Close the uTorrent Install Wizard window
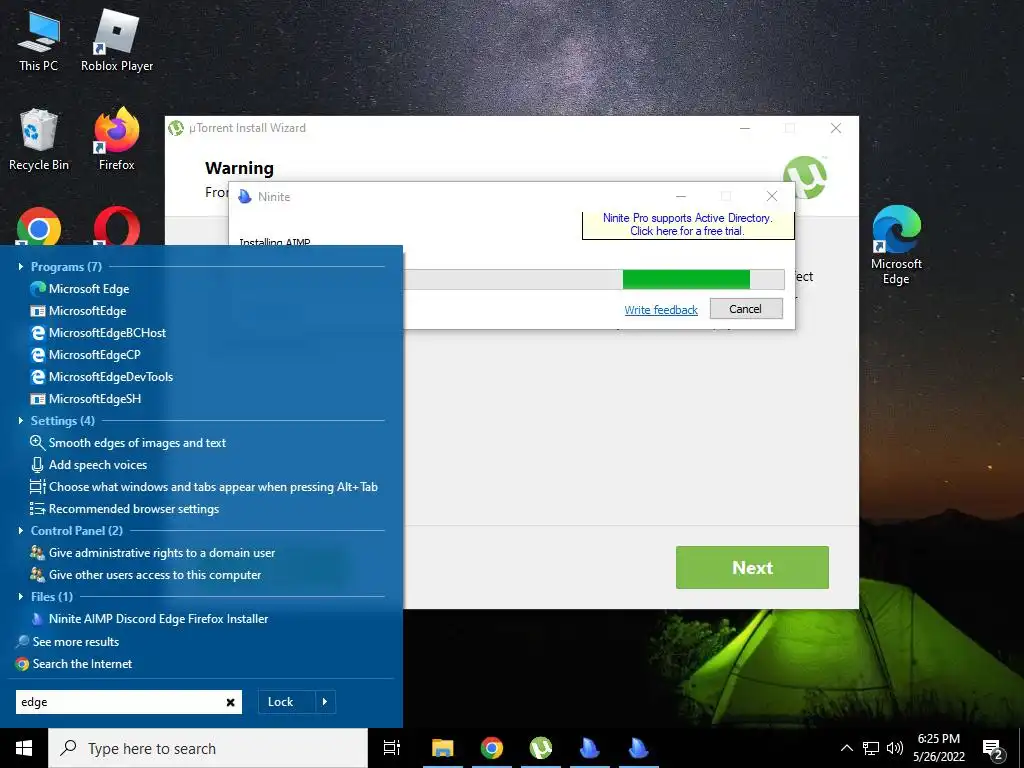The width and height of the screenshot is (1024, 768). [836, 128]
